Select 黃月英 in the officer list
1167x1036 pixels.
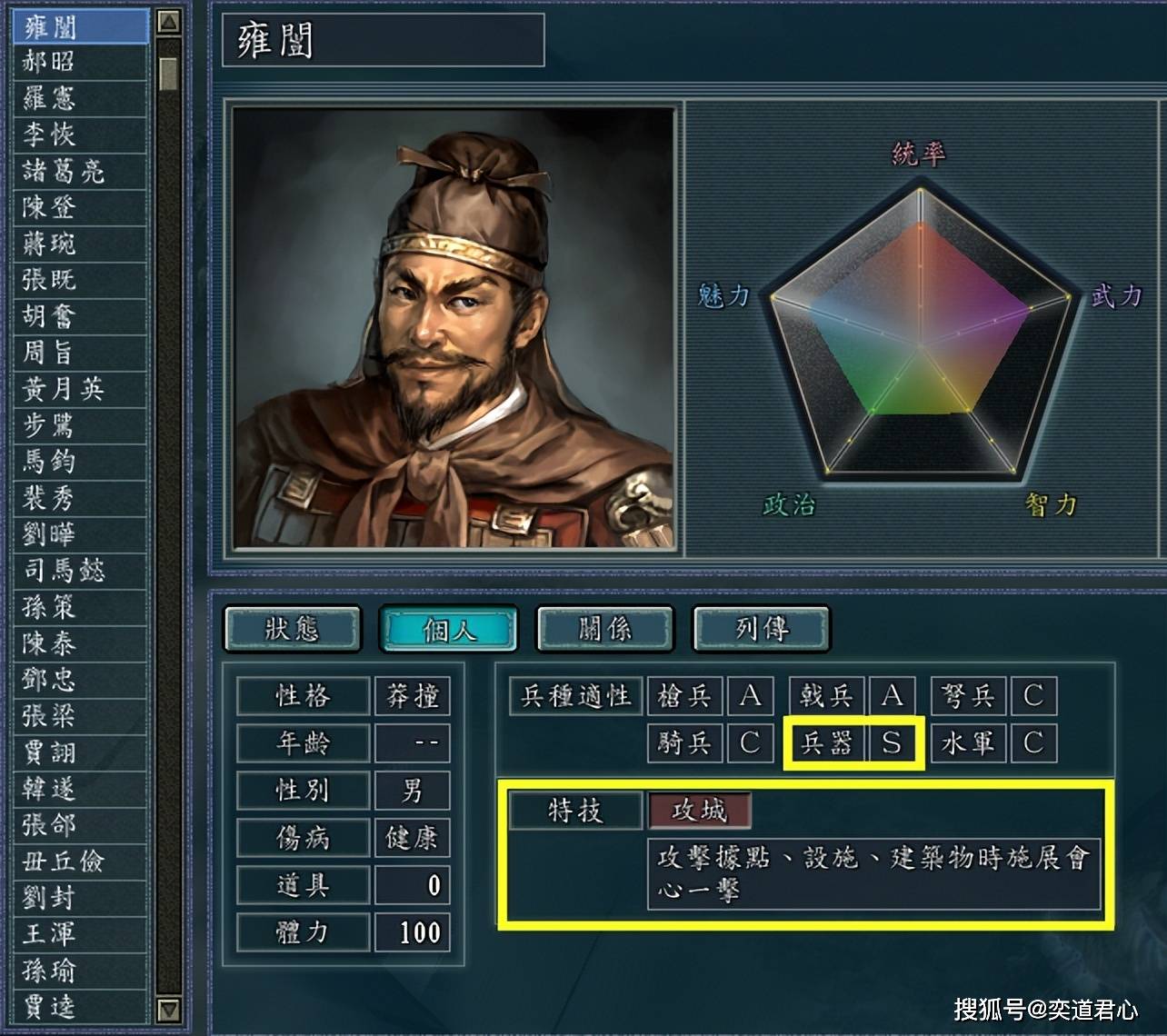(x=80, y=389)
